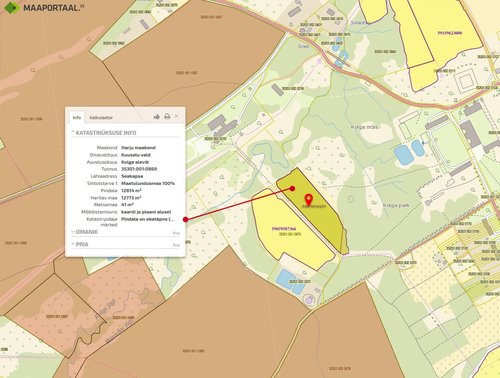The height and width of the screenshot is (378, 500).
Task: Select the Info tab
Action: pyautogui.click(x=77, y=118)
